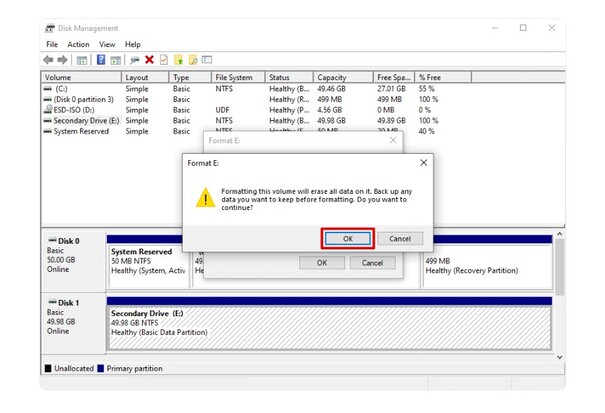Viewport: 605px width, 413px height.
Task: Click the blue Help toolbar icon
Action: [101, 60]
